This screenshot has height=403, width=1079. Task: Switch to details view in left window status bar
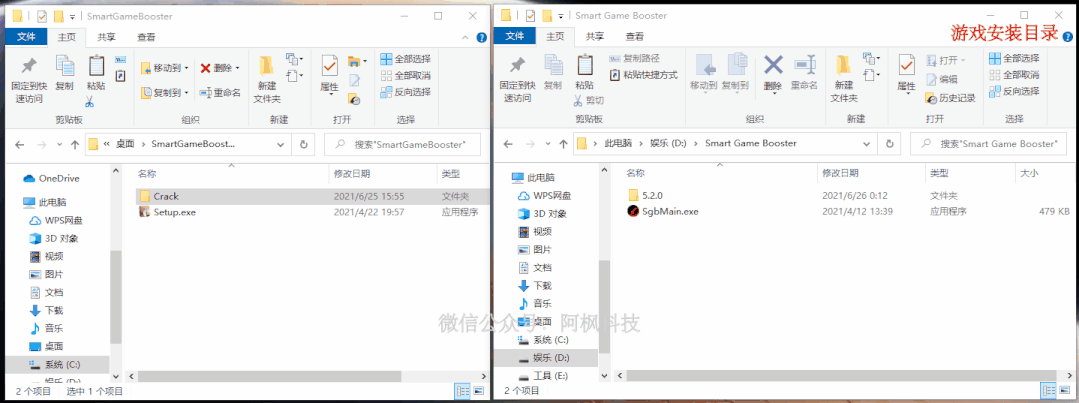pyautogui.click(x=463, y=391)
